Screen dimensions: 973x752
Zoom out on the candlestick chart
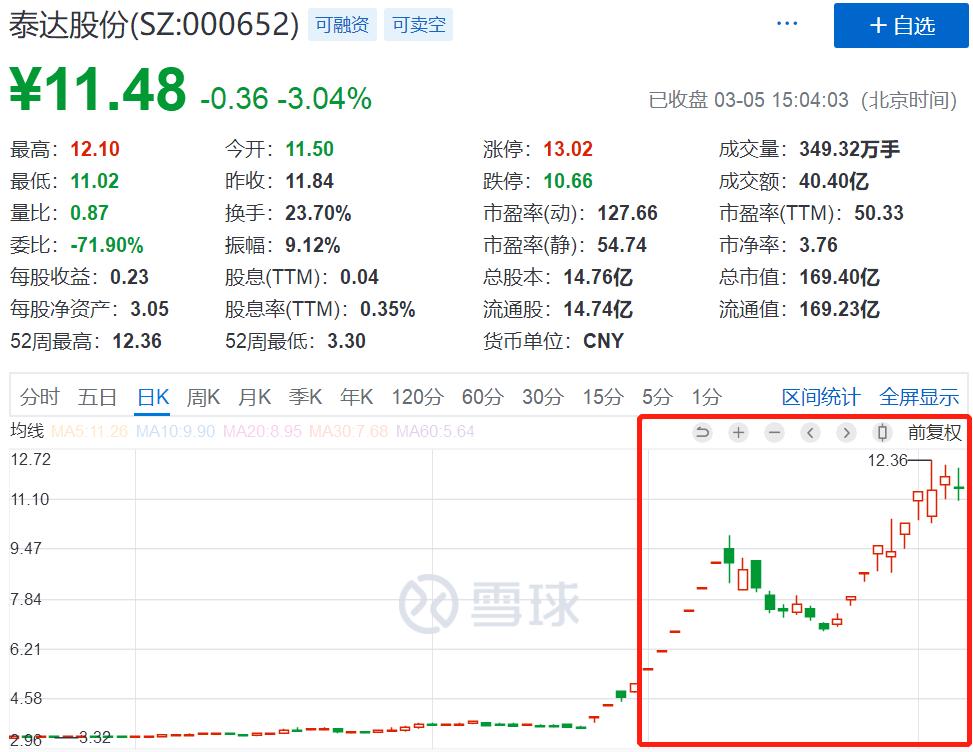tap(773, 432)
